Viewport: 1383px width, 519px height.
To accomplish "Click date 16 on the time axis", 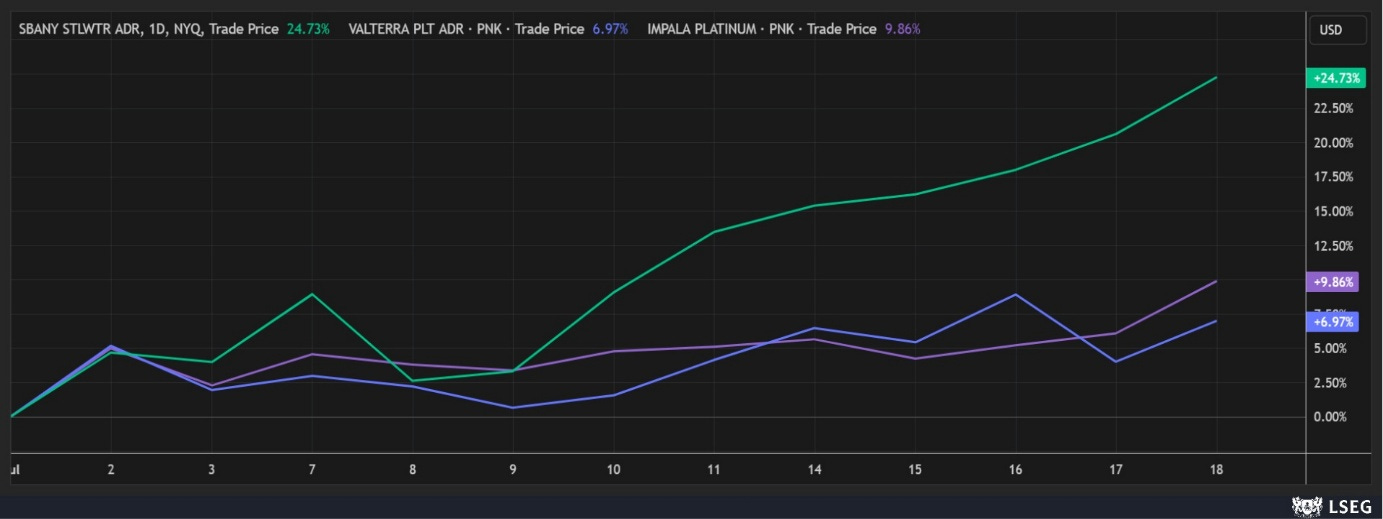I will pos(1015,469).
